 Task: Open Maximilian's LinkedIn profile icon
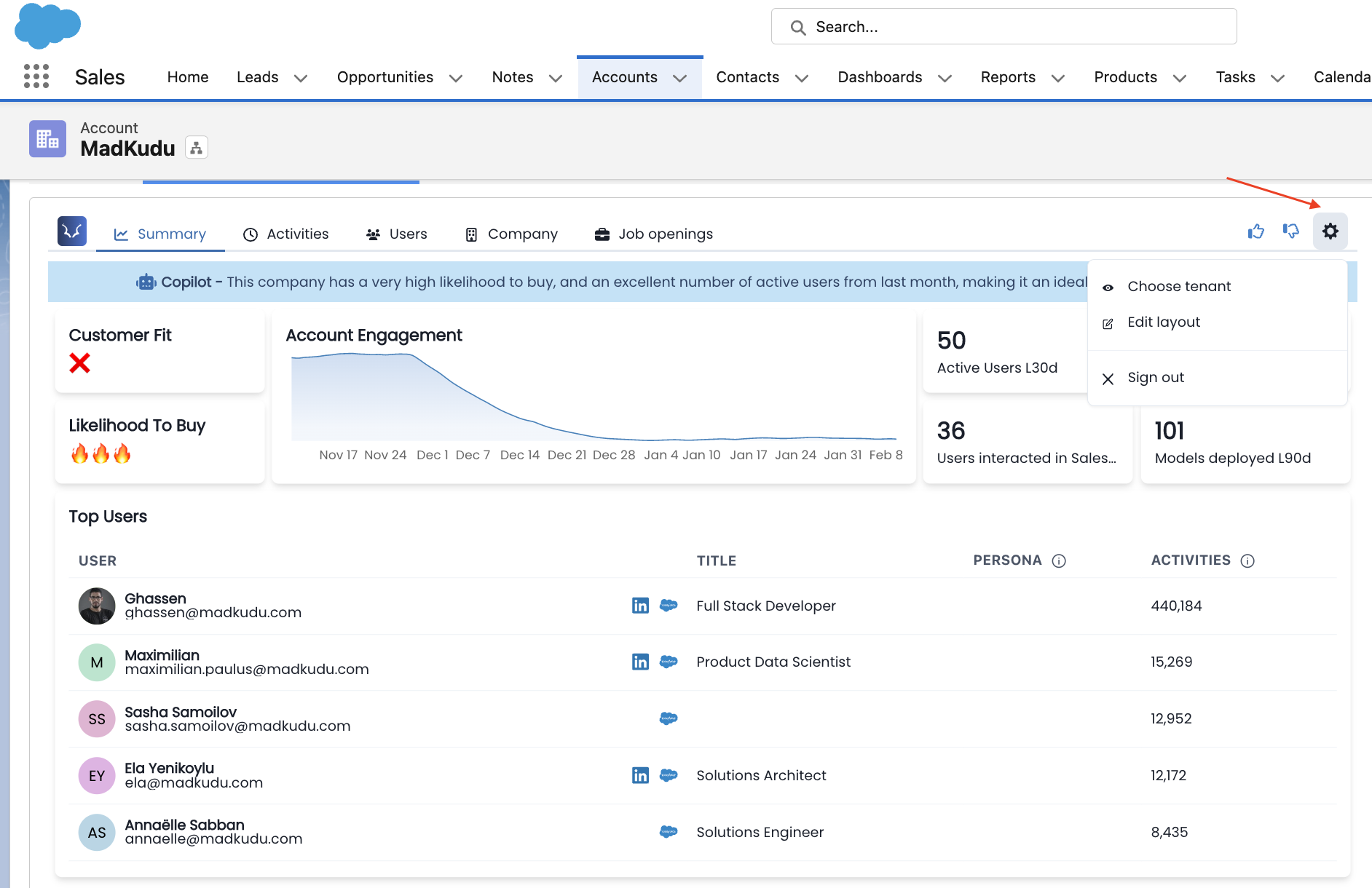640,662
